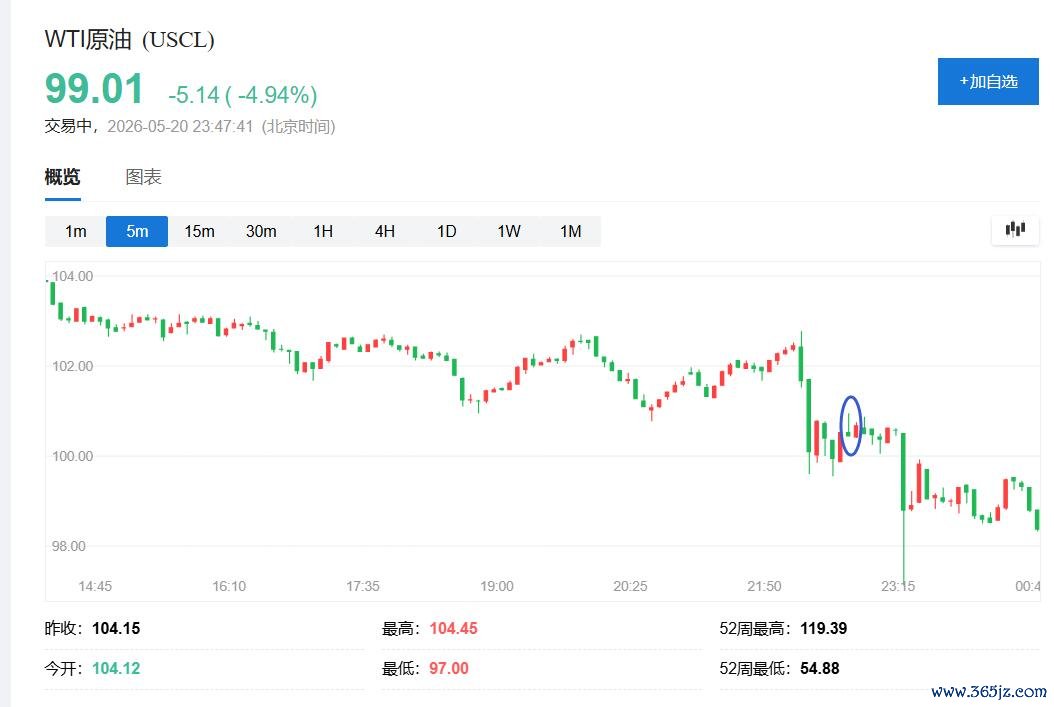1054x707 pixels.
Task: Open the 概览 tab
Action: (63, 177)
